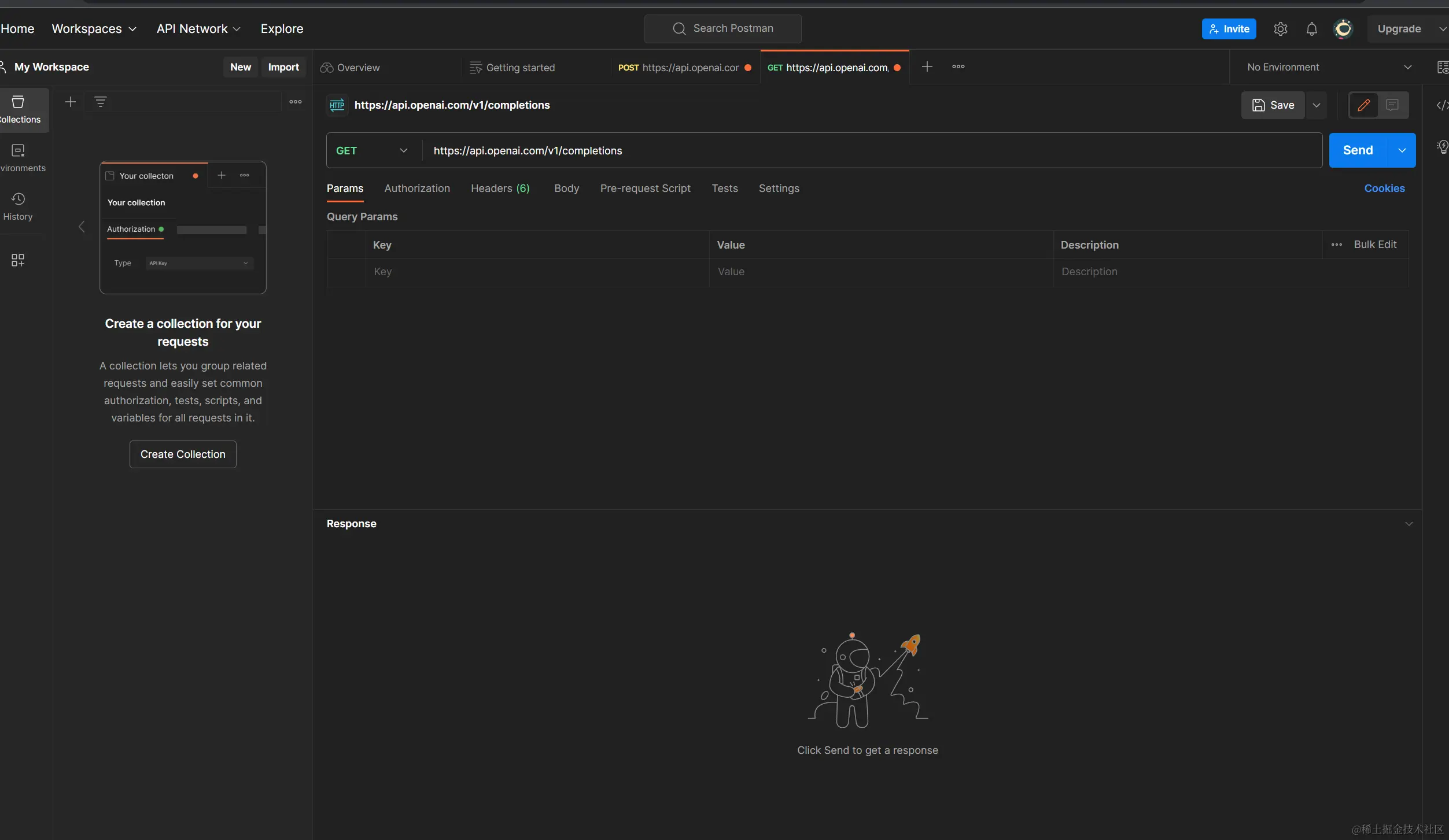Collapse the sidebar with left chevron
The image size is (1449, 840).
click(82, 227)
